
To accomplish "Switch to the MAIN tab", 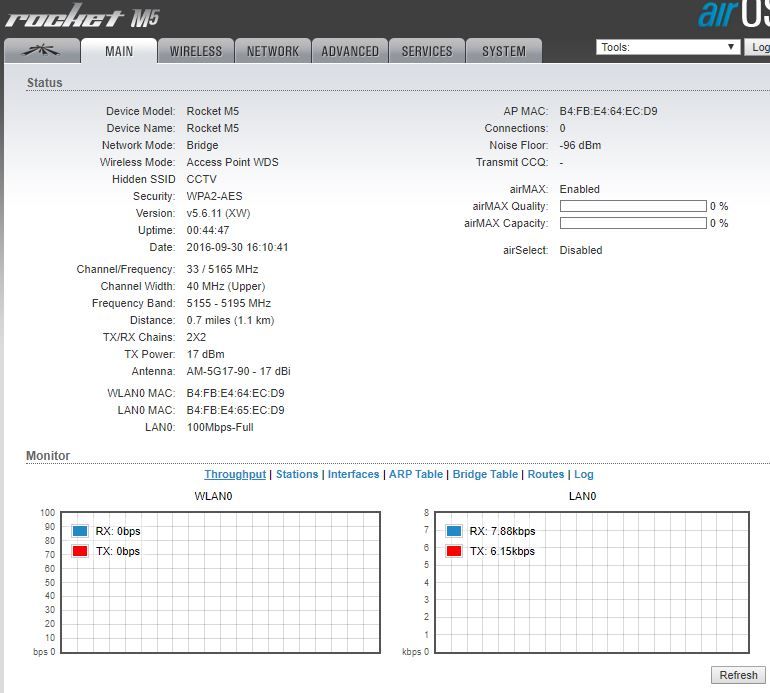I will pos(119,51).
